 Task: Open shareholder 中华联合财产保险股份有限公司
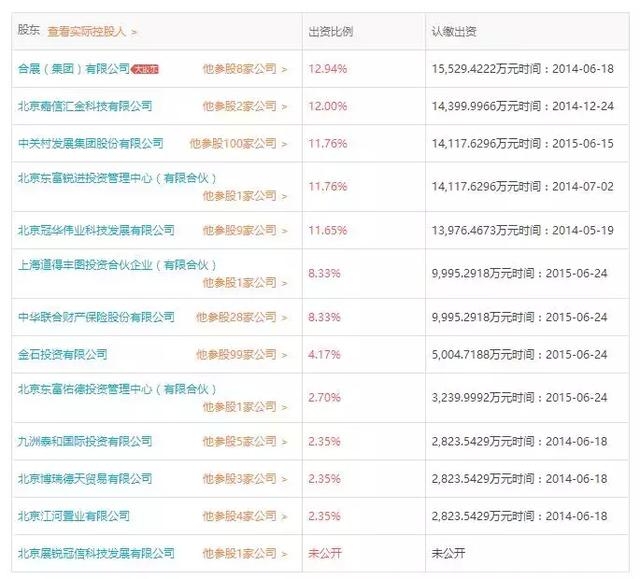pos(96,317)
